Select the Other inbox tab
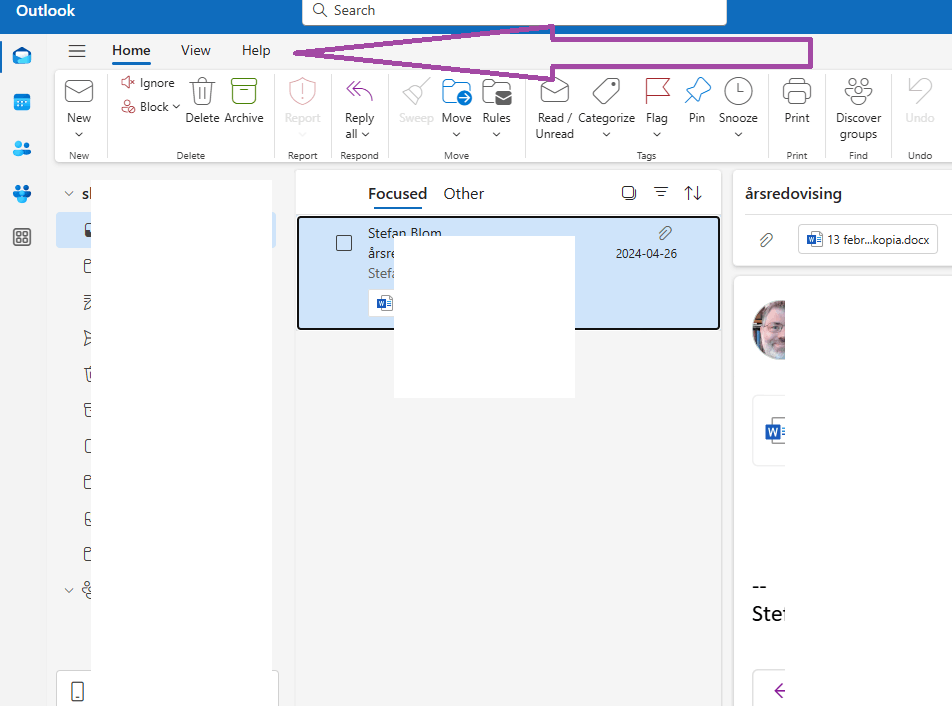The image size is (952, 706). point(464,194)
